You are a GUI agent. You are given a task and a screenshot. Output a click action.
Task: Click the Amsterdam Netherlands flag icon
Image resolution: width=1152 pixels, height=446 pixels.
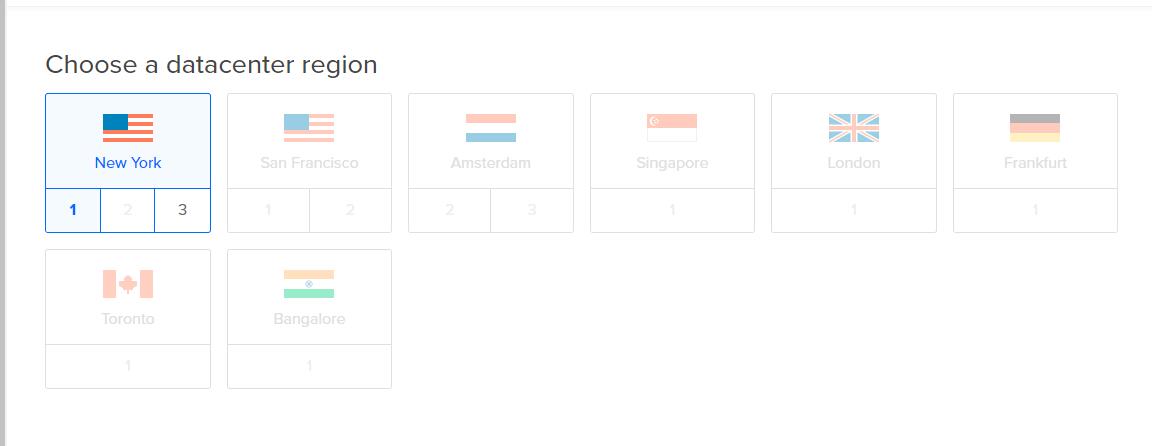tap(491, 128)
